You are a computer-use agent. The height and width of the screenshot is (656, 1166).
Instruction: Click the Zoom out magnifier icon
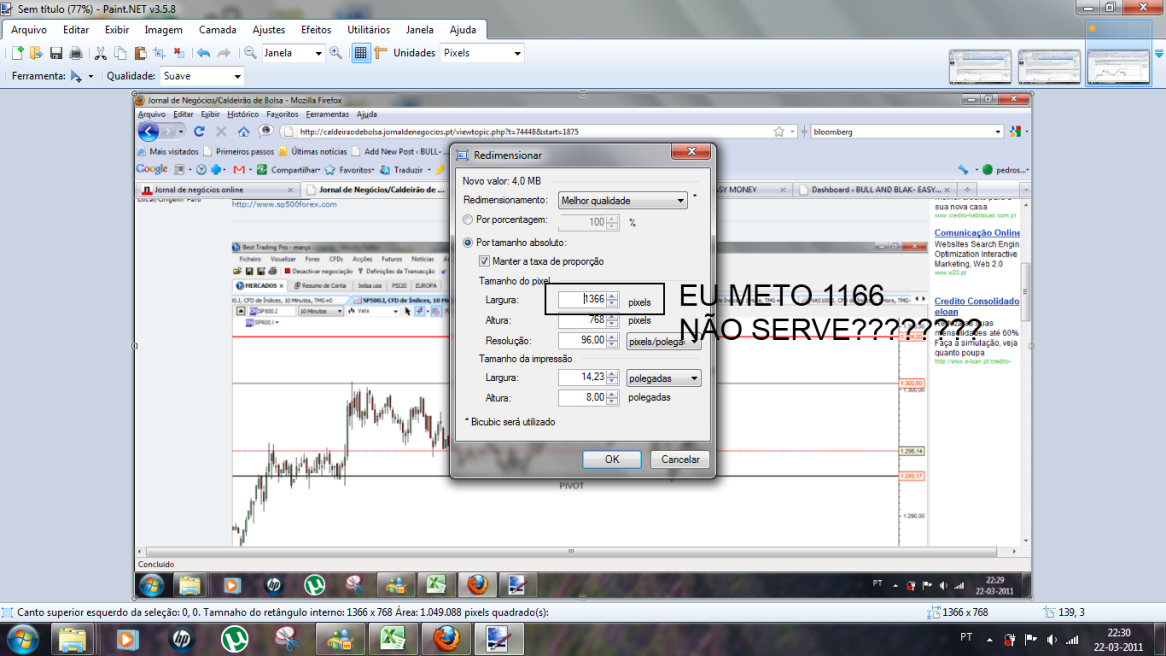(x=250, y=53)
